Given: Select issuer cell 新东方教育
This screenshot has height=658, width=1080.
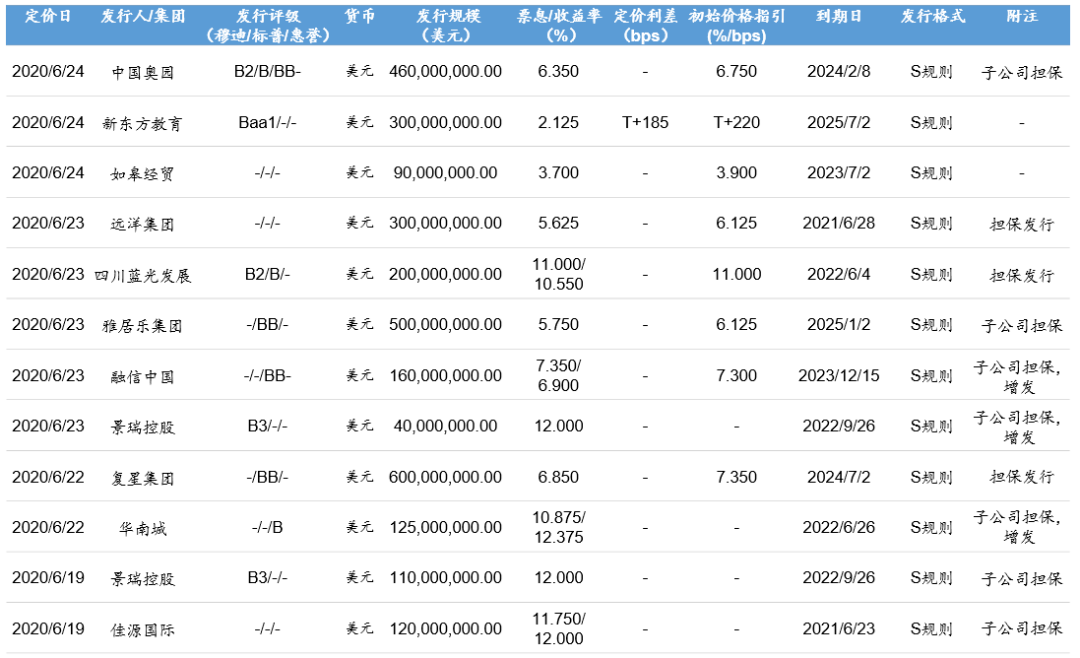Looking at the screenshot, I should 143,123.
